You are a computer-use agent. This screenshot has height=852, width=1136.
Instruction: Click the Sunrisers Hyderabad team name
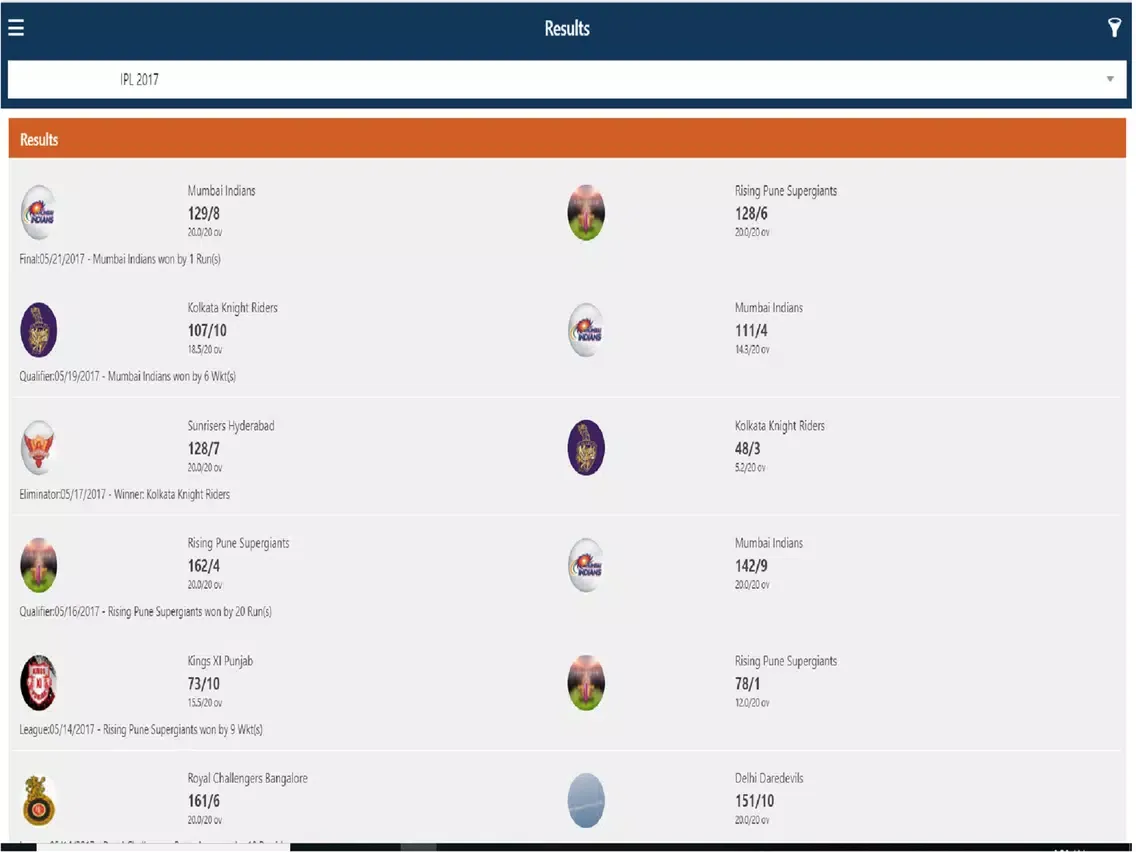pyautogui.click(x=230, y=426)
